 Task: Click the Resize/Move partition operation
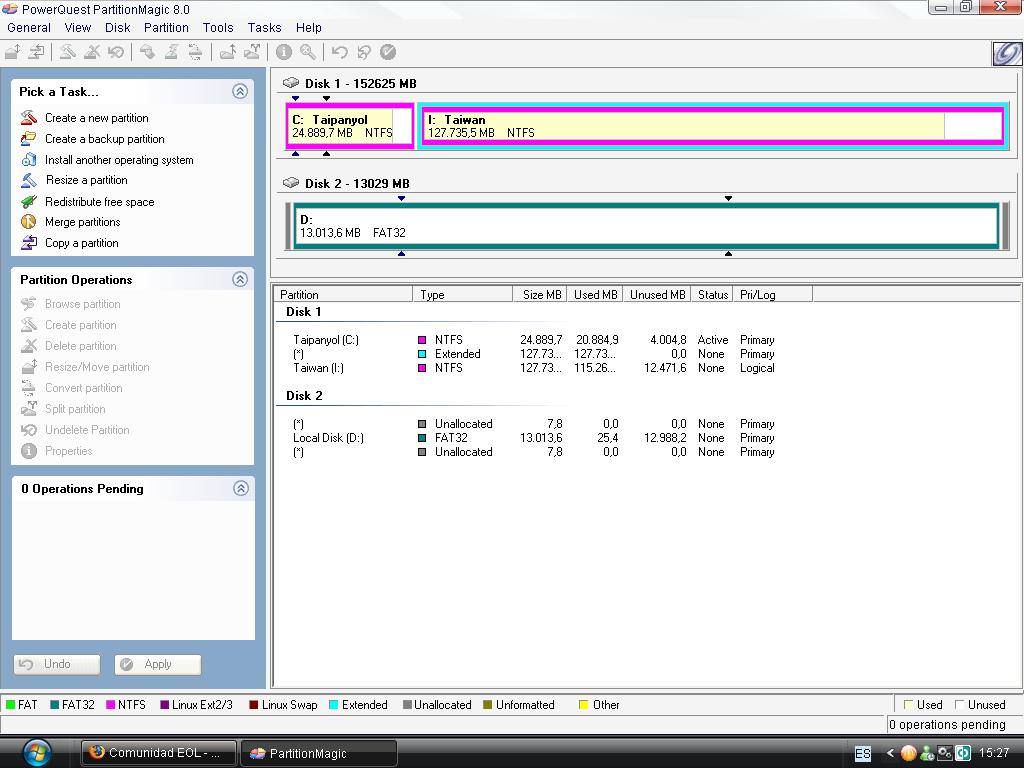[97, 367]
